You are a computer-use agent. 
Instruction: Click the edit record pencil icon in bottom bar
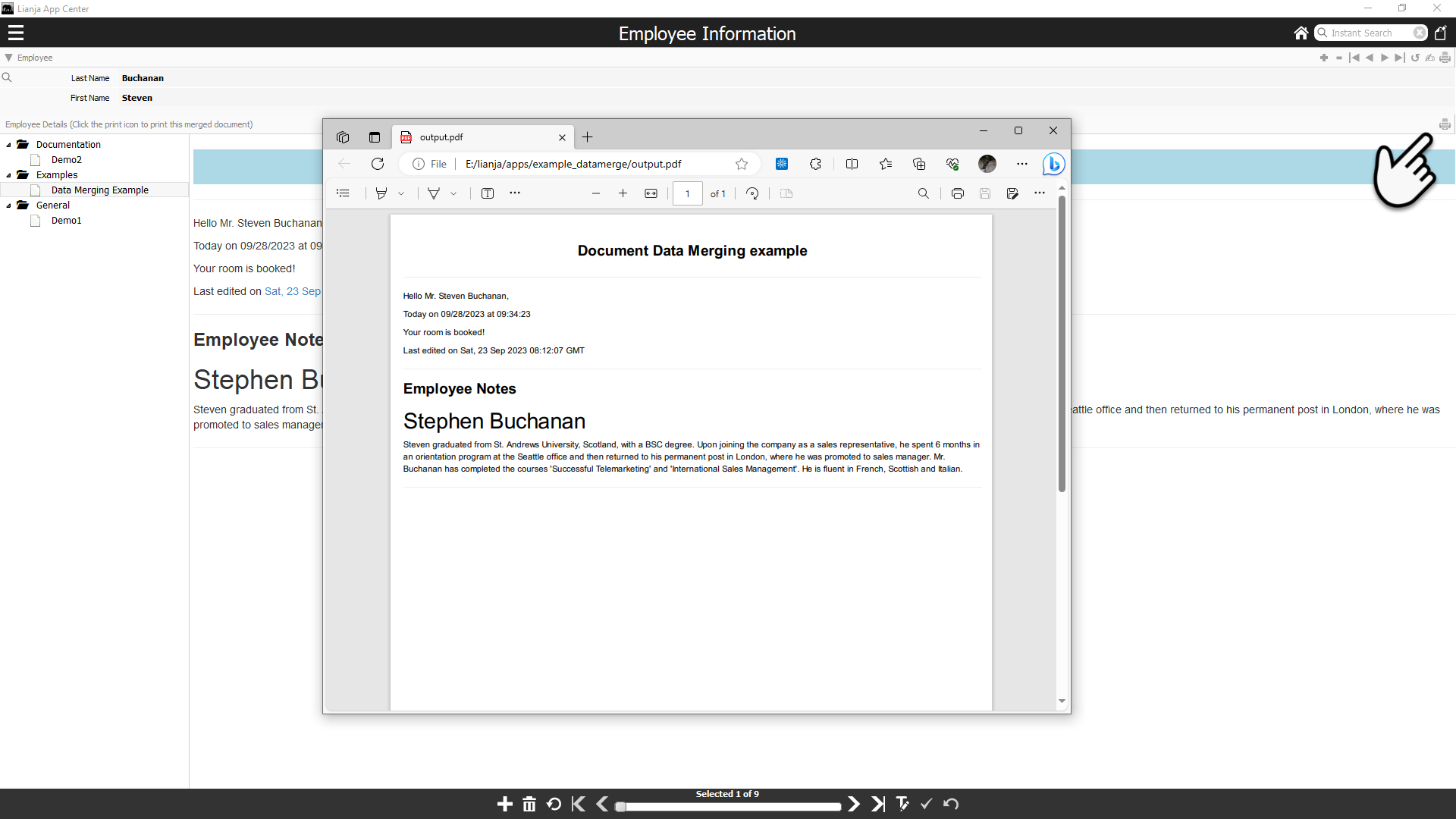902,804
